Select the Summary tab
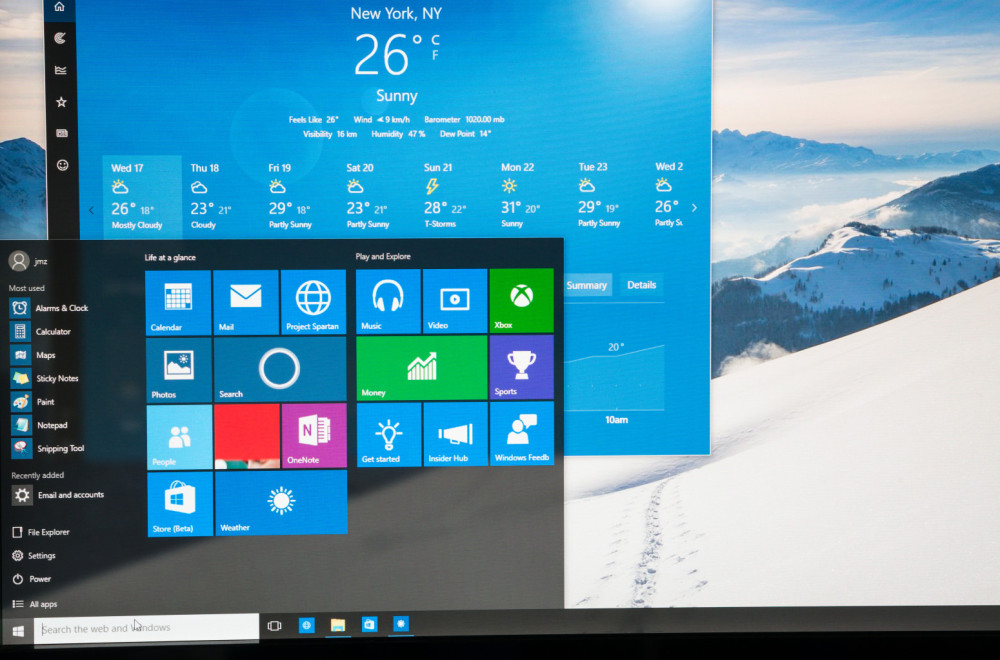This screenshot has height=660, width=1000. [587, 285]
